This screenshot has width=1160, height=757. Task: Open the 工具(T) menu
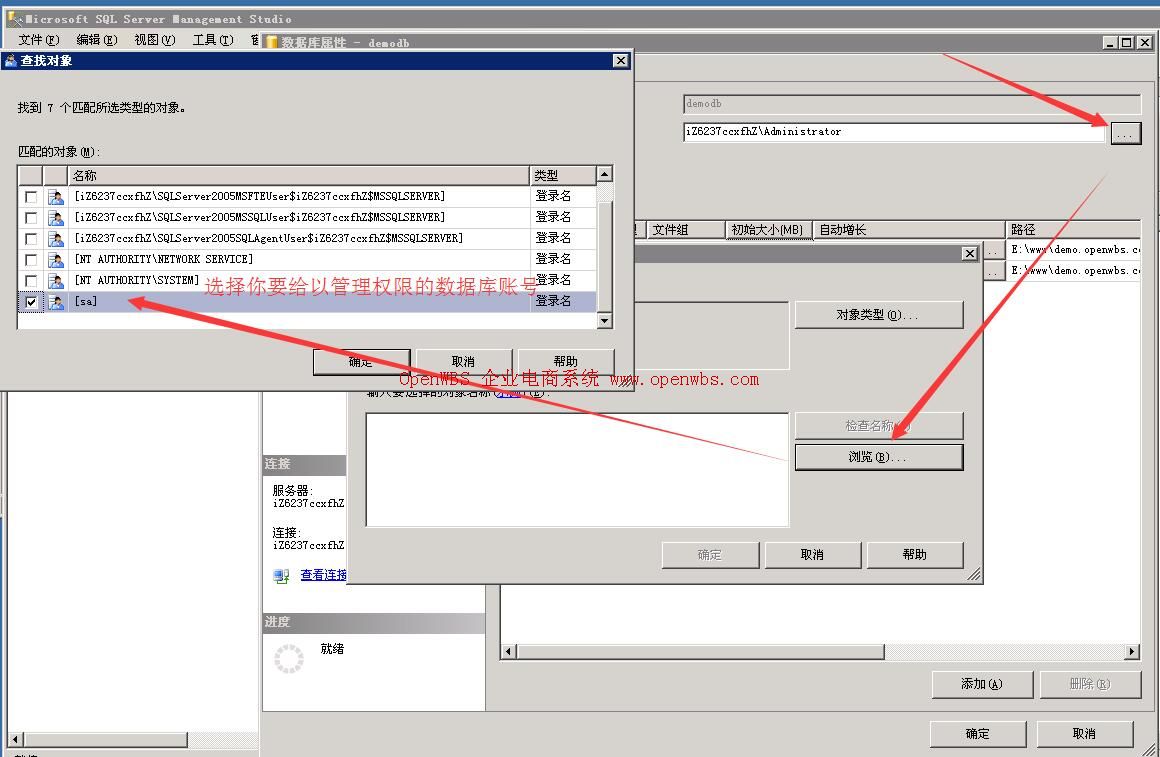(212, 40)
